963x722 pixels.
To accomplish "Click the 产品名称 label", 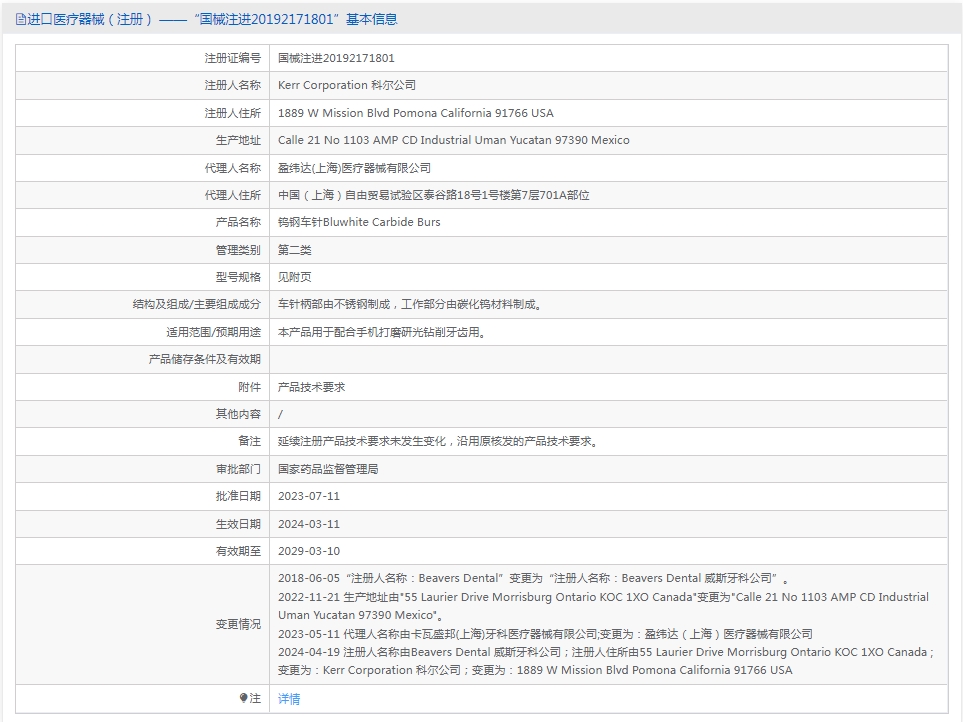I will tap(238, 222).
